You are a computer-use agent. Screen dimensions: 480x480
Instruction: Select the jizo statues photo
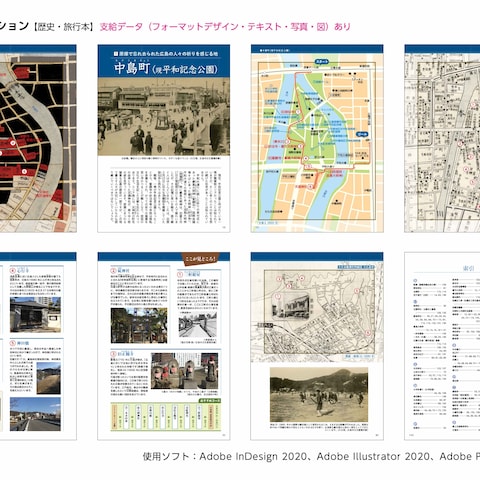(x=185, y=371)
